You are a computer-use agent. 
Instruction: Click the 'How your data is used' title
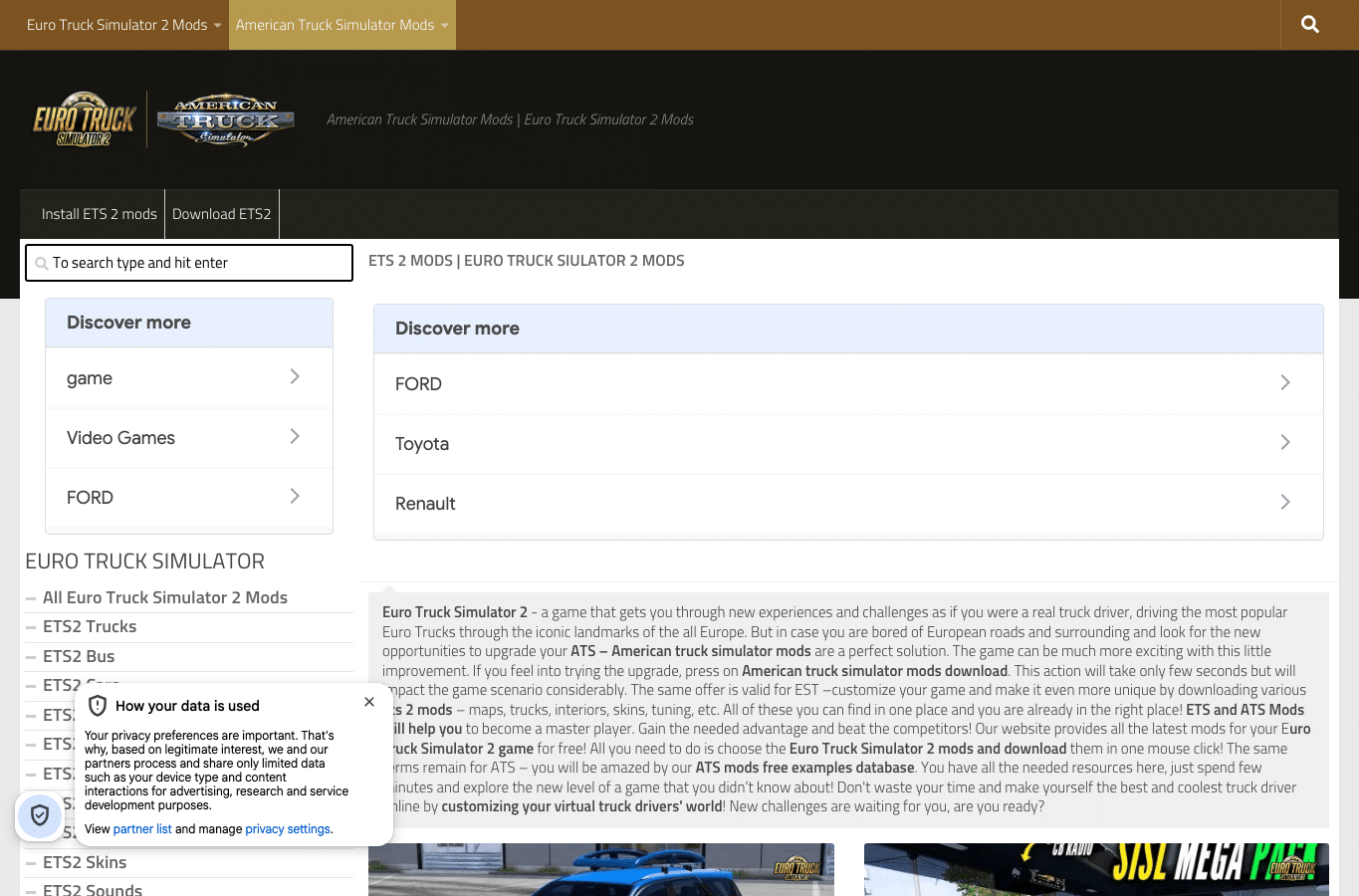click(187, 706)
